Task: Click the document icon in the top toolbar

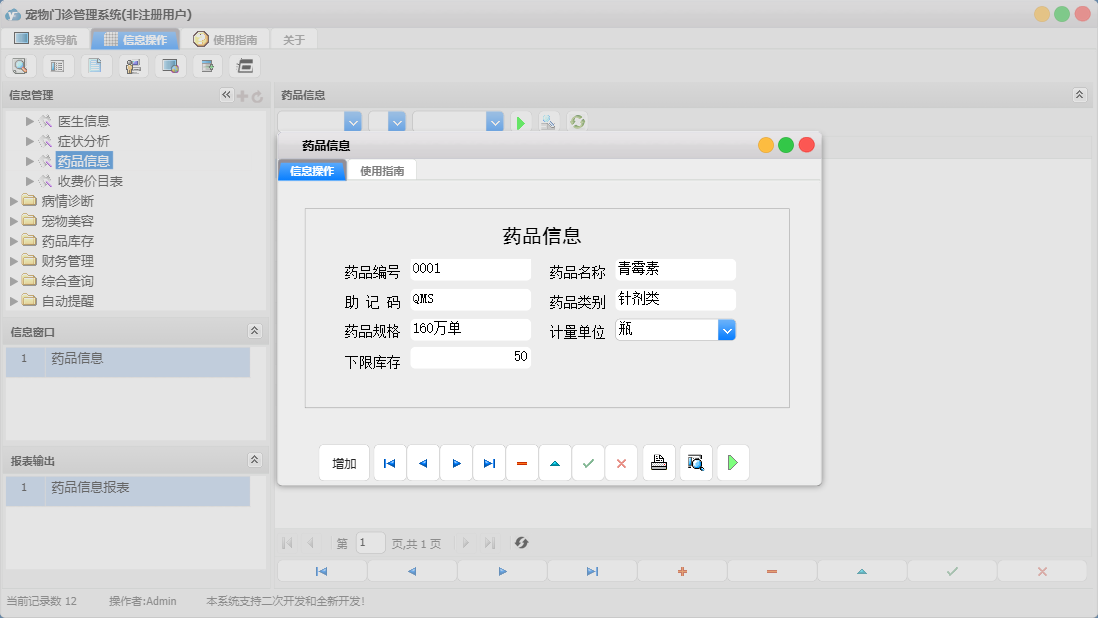Action: coord(95,65)
